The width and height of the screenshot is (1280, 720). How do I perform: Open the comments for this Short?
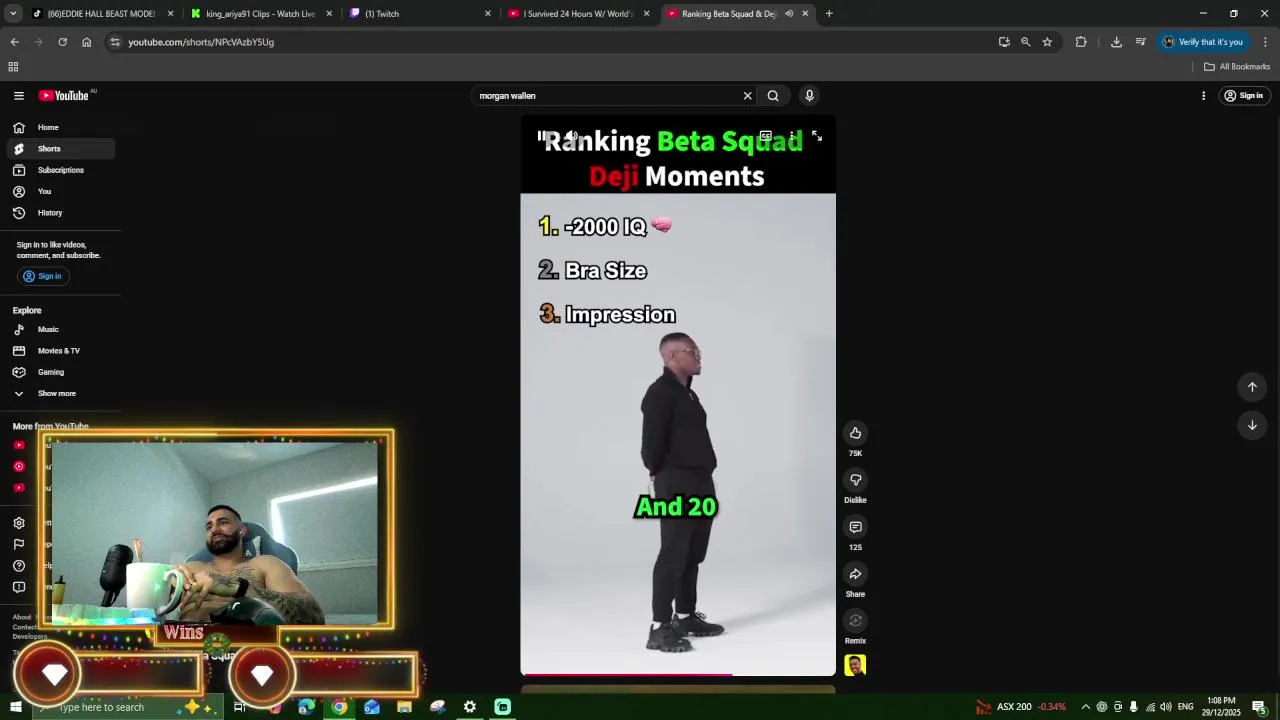pyautogui.click(x=855, y=527)
